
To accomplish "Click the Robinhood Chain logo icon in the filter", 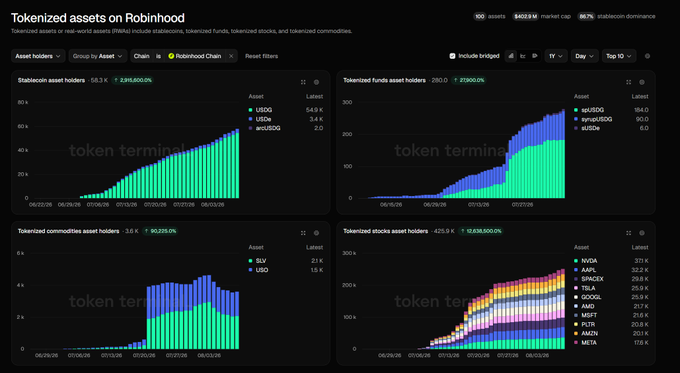I will coord(171,56).
